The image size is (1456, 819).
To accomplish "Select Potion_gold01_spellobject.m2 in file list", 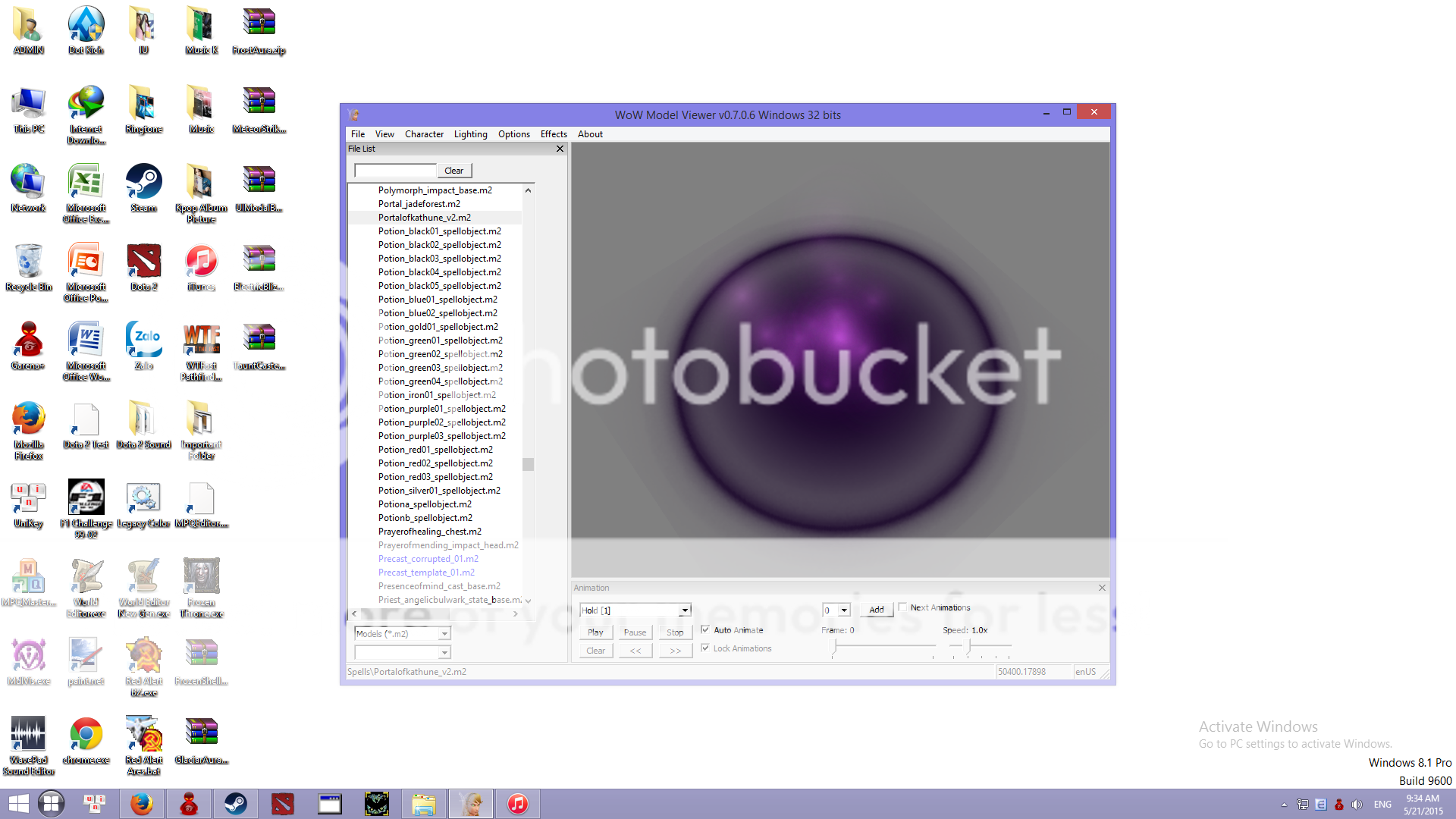I will (x=438, y=327).
